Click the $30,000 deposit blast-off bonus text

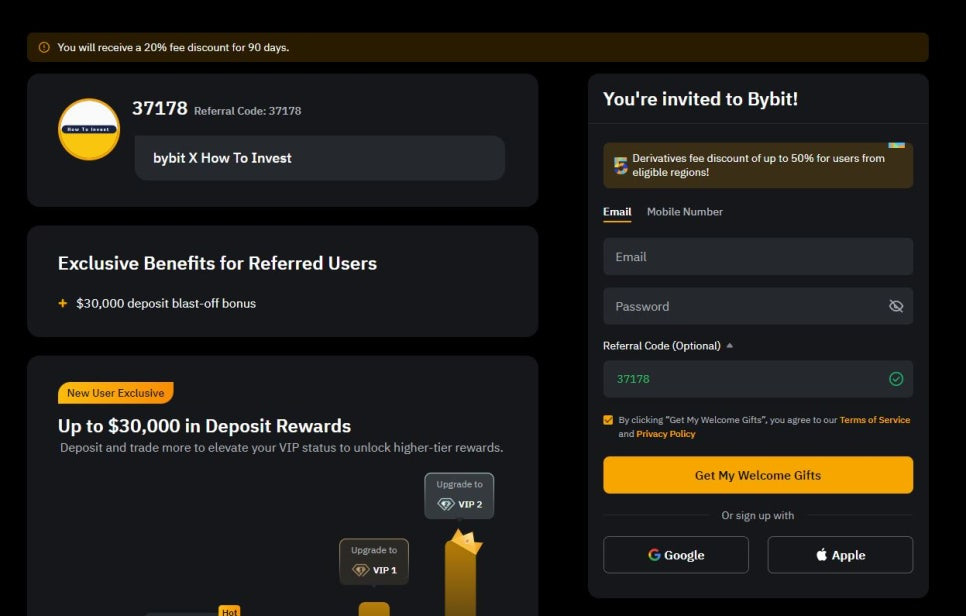[x=166, y=304]
